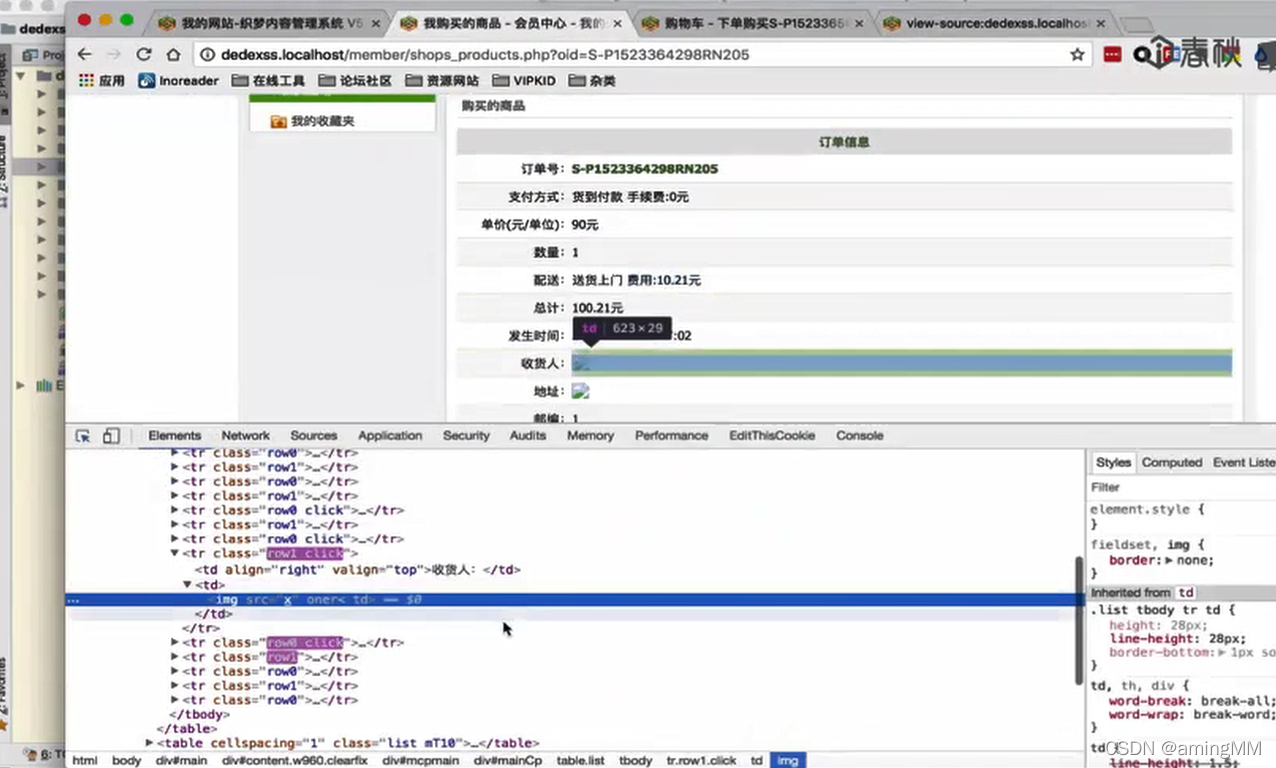This screenshot has height=768, width=1276.
Task: Click the td link after Inherited from
Action: click(1185, 593)
